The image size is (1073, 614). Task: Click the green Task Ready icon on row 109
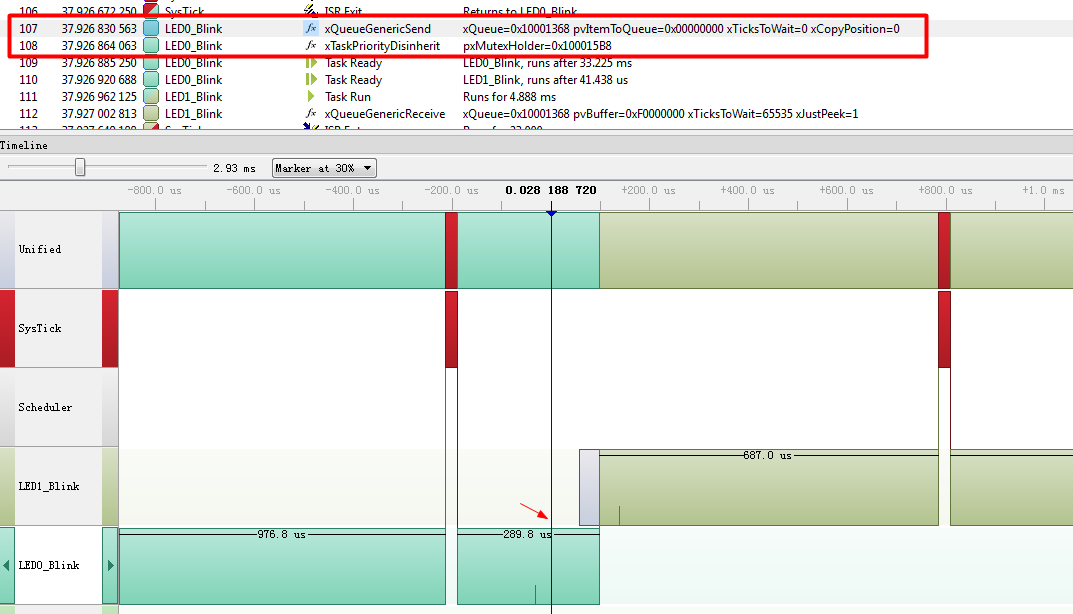pos(310,62)
